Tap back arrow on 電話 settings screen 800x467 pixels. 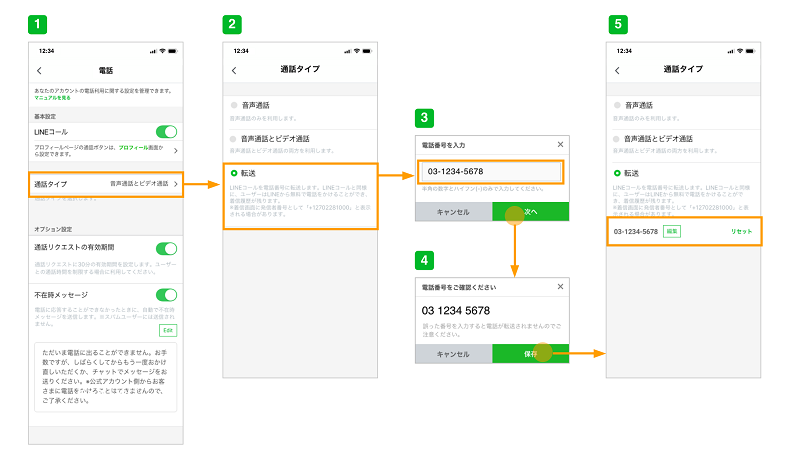(39, 71)
